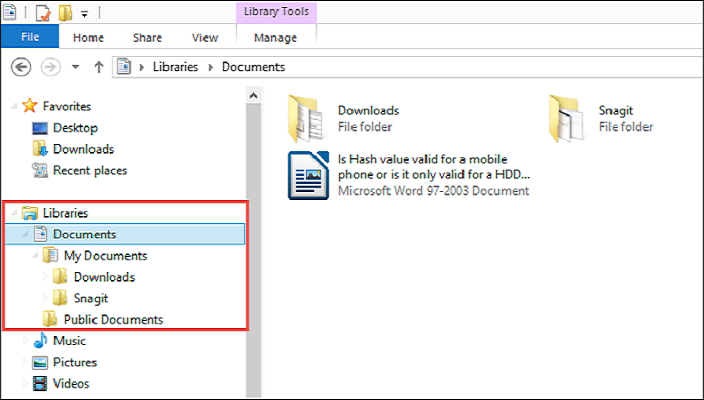Viewport: 704px width, 400px height.
Task: Select Public Documents in navigation tree
Action: point(113,320)
